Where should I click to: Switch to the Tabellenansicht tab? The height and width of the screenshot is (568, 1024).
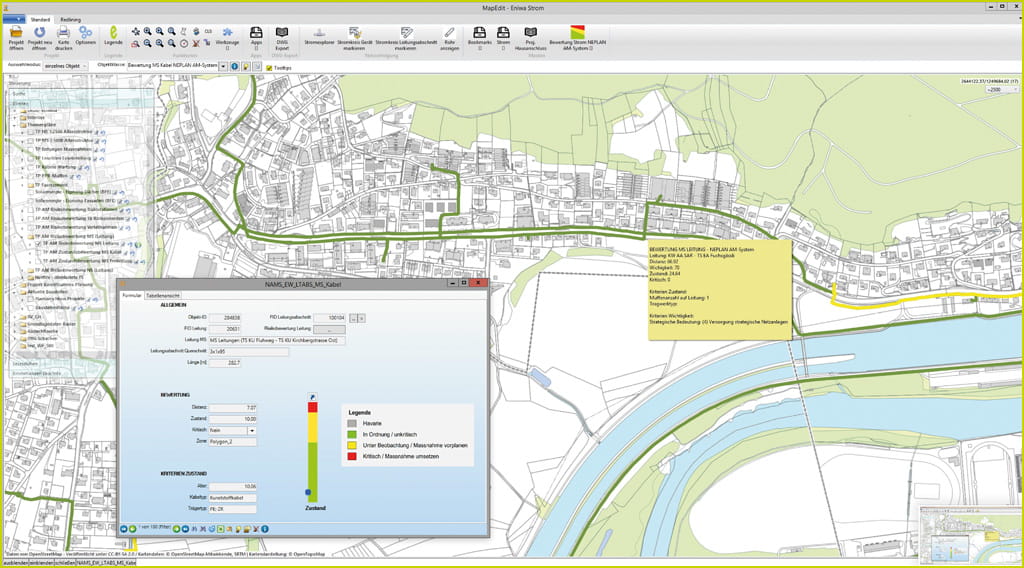[163, 296]
